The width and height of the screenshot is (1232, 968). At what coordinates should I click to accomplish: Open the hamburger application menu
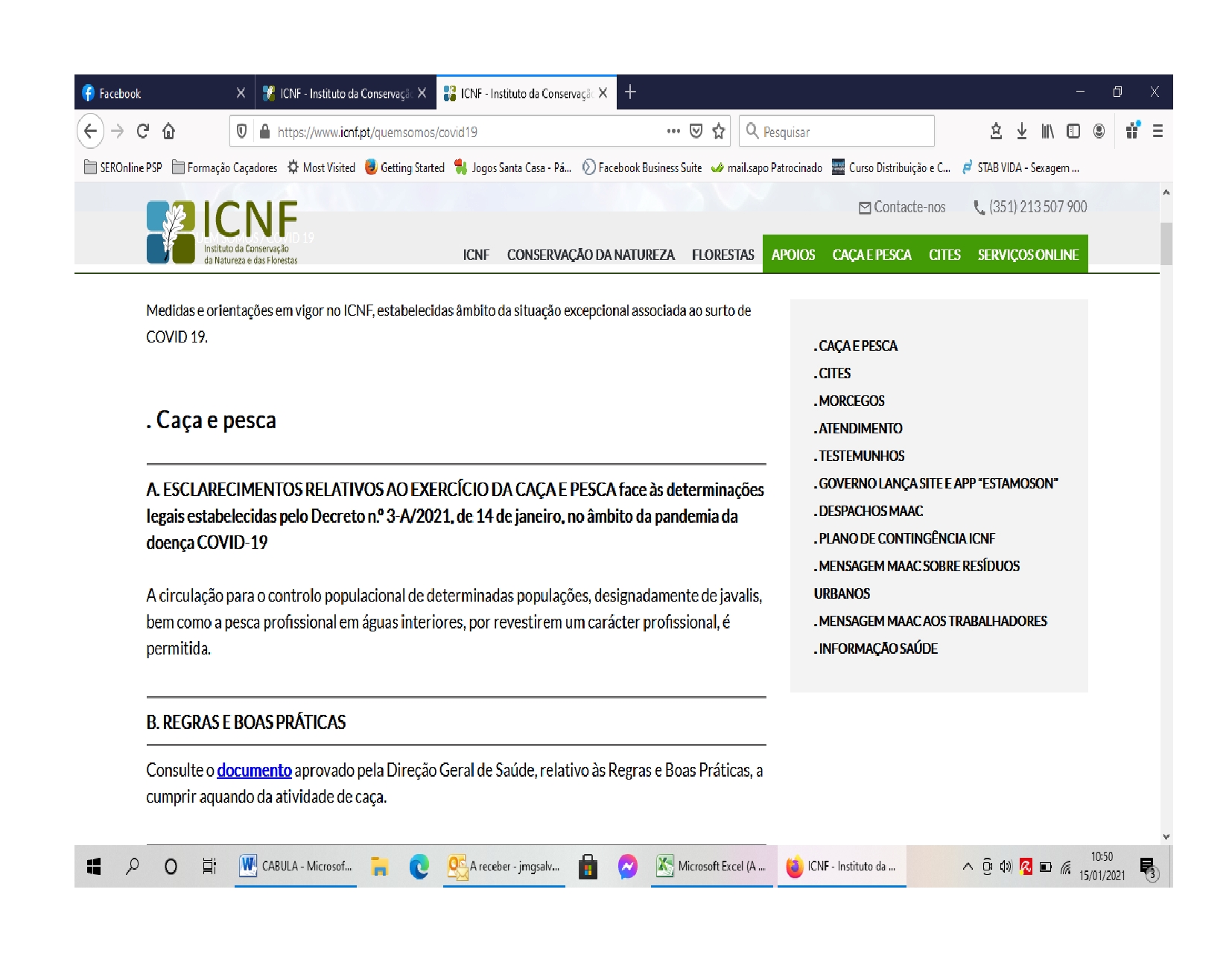1158,132
